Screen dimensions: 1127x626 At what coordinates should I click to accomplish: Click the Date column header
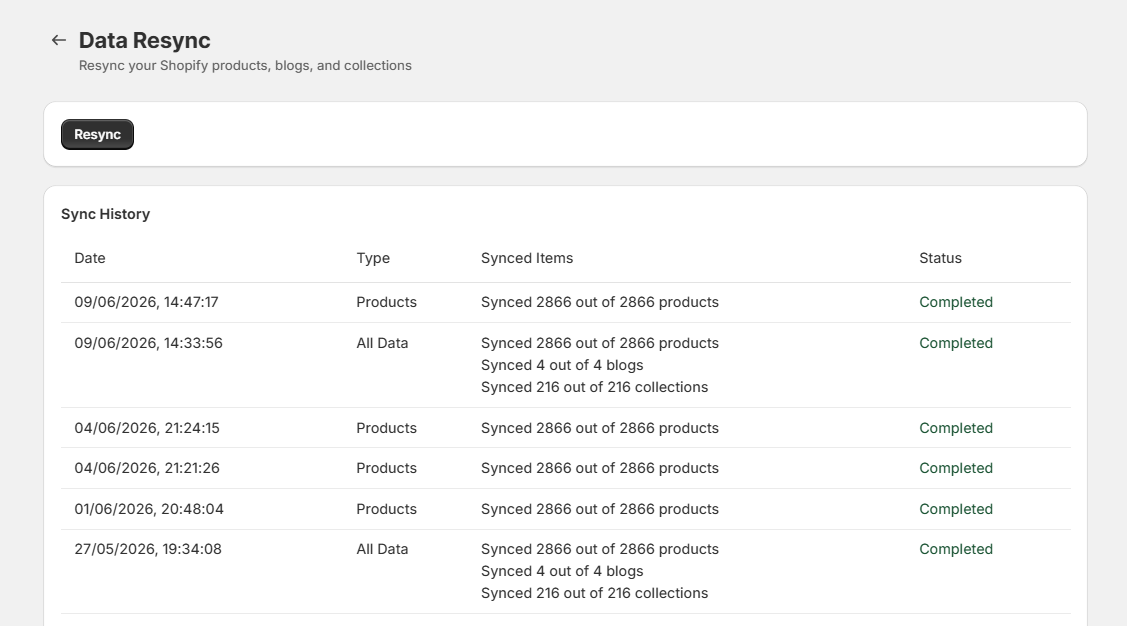coord(90,258)
